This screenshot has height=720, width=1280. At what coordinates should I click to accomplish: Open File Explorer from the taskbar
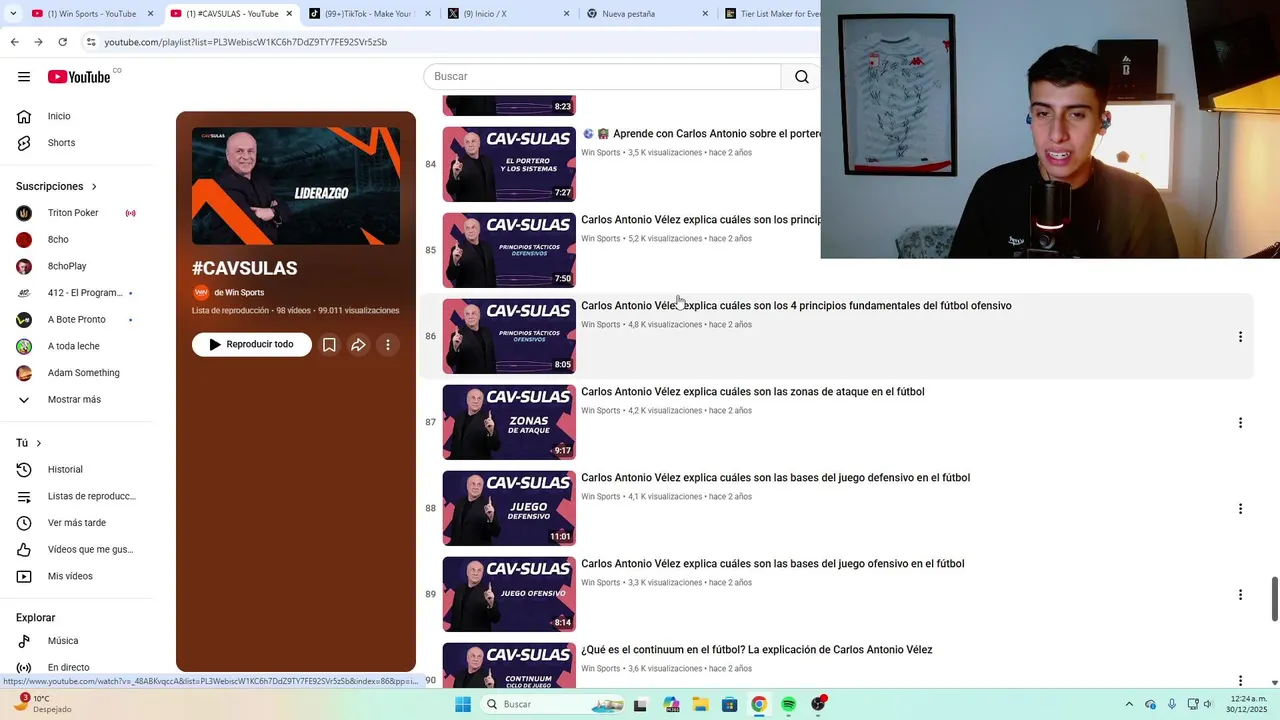point(700,704)
